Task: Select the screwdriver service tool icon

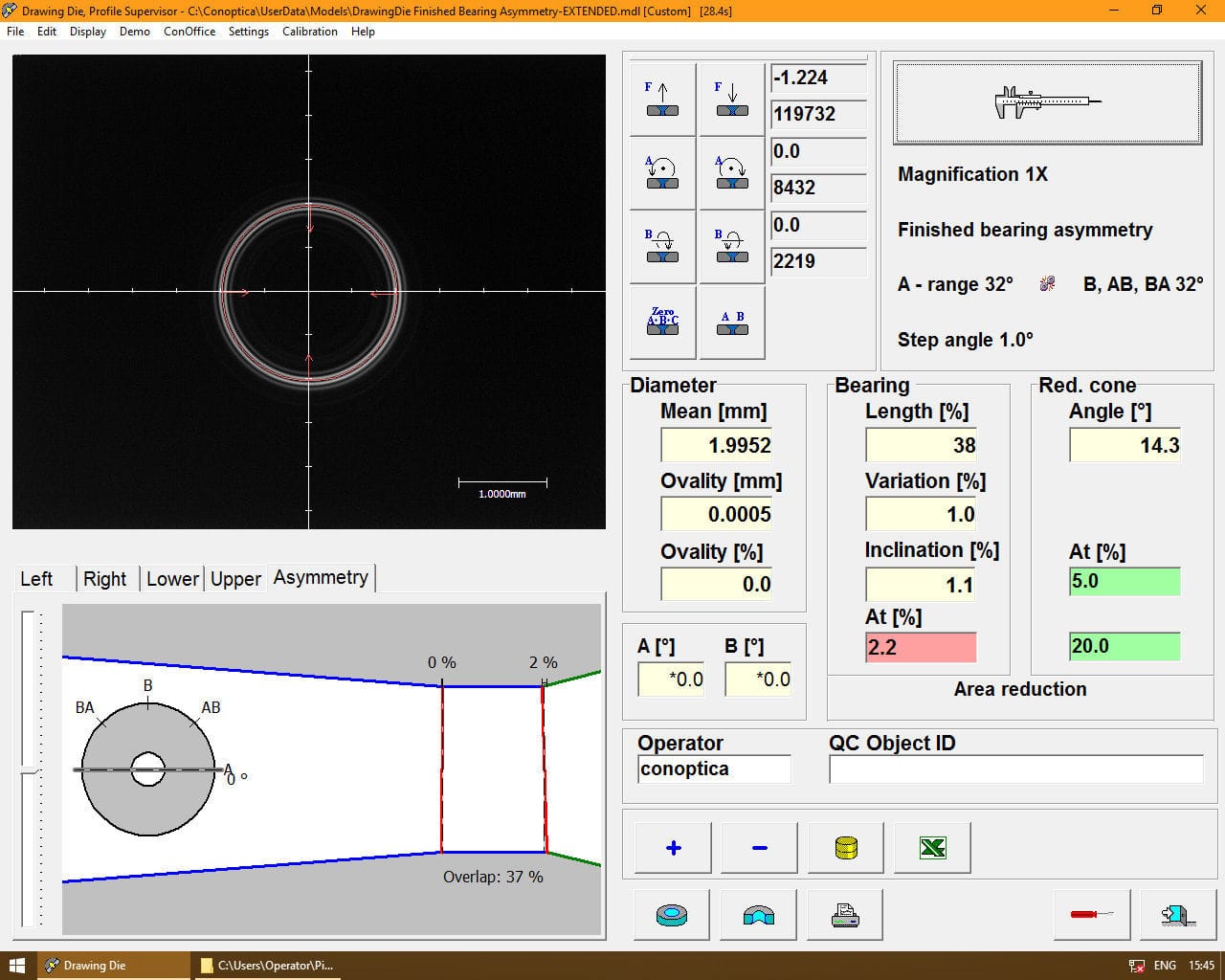Action: 1090,914
